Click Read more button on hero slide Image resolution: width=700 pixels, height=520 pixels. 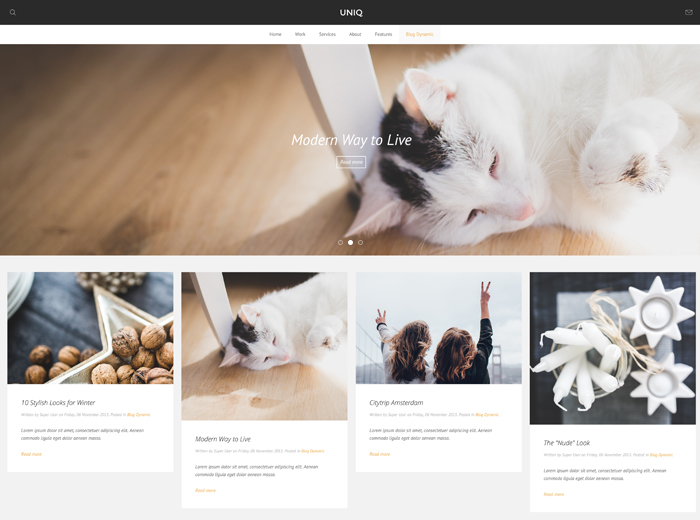[351, 162]
